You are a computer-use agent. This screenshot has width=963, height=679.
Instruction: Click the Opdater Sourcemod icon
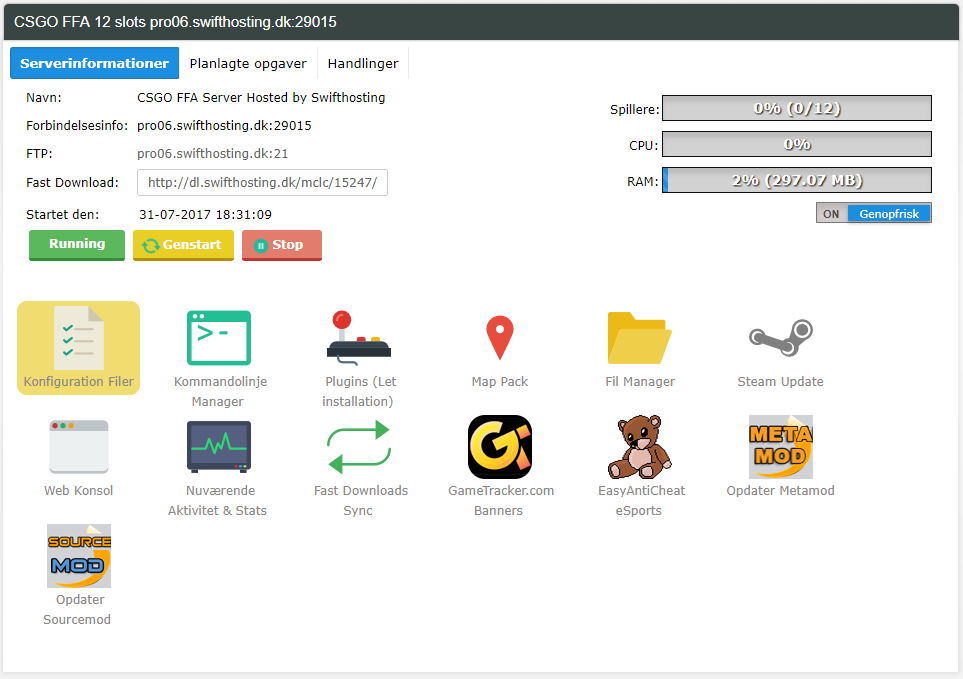79,556
